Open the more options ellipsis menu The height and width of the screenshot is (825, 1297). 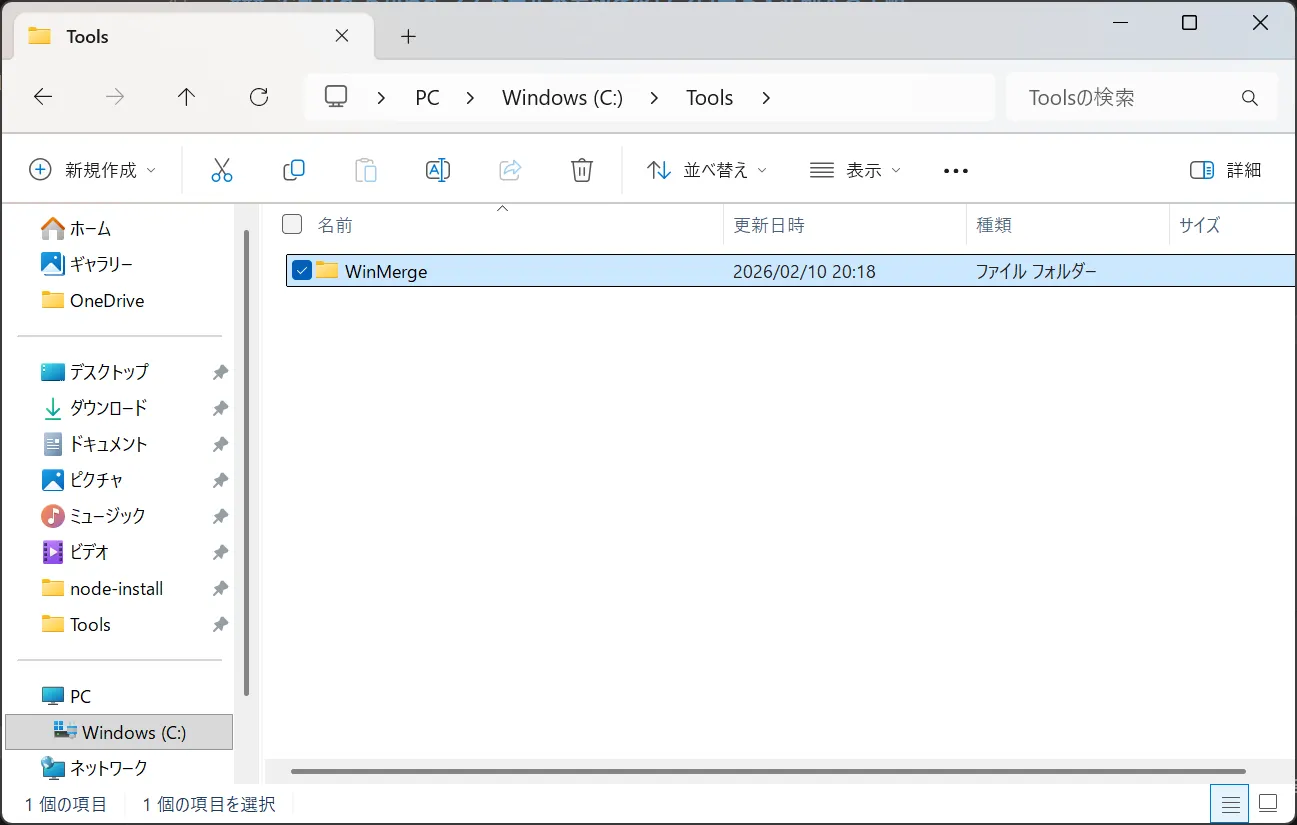pyautogui.click(x=956, y=171)
